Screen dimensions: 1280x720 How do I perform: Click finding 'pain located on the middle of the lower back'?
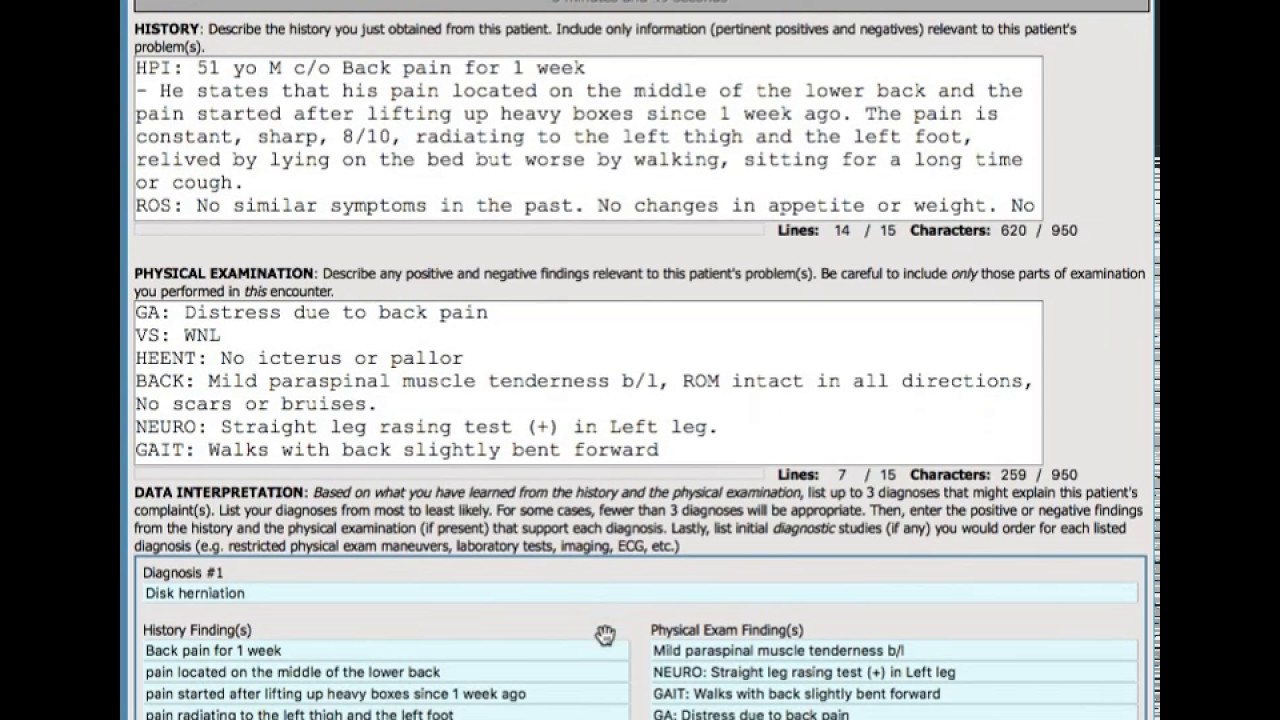[x=386, y=672]
